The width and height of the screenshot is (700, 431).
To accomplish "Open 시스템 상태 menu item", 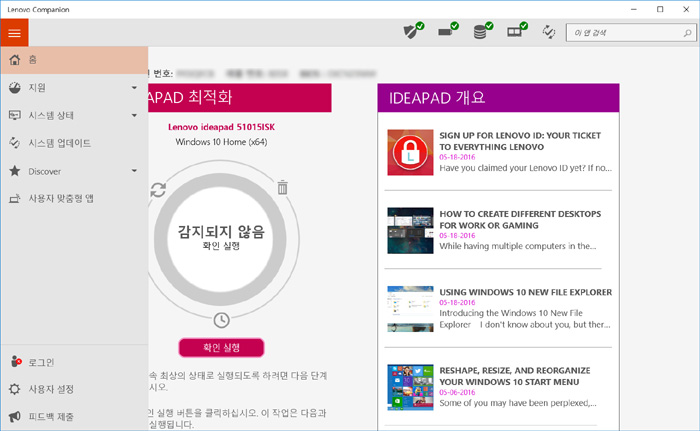I will pyautogui.click(x=75, y=115).
